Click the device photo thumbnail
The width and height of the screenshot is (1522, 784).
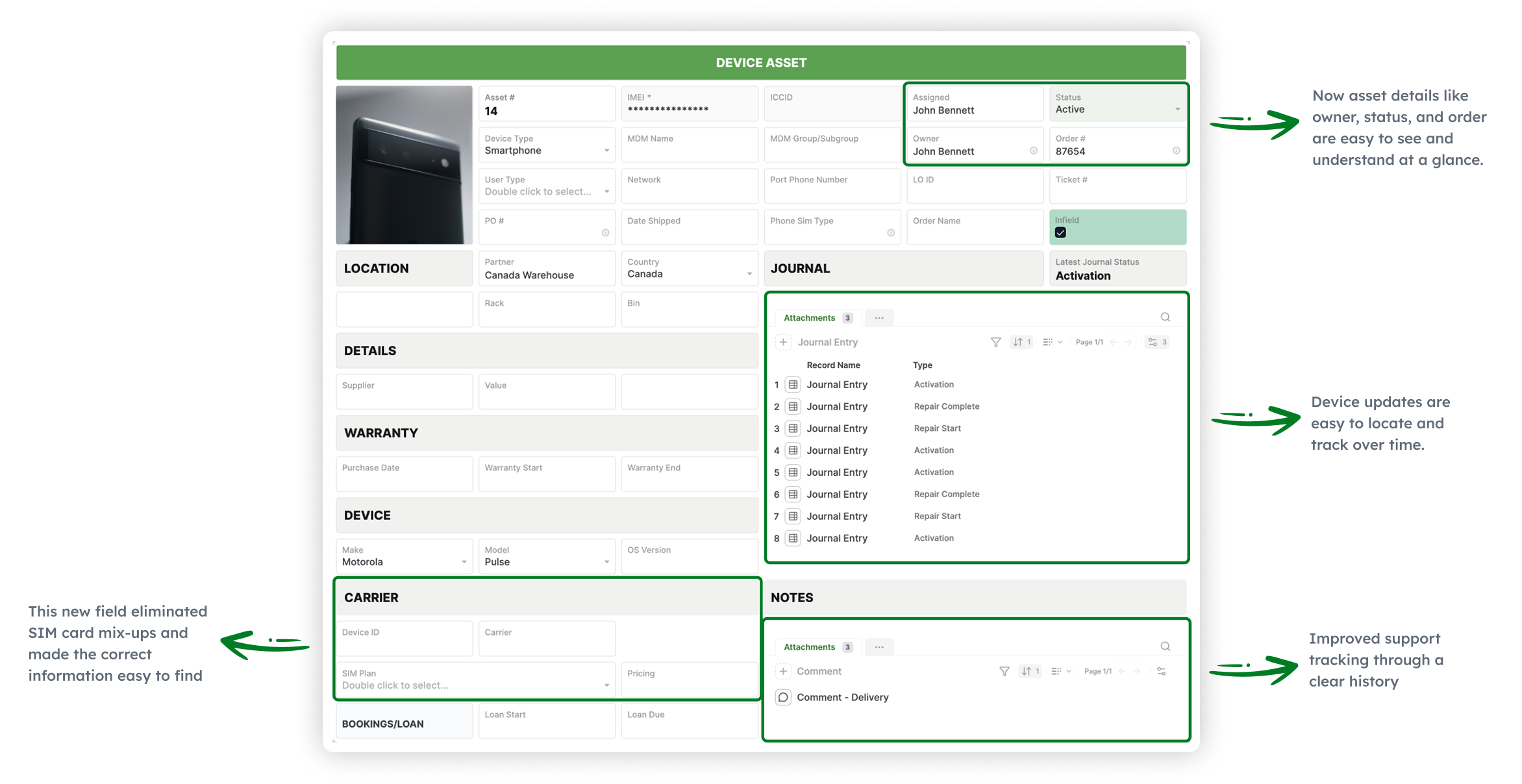[x=404, y=165]
